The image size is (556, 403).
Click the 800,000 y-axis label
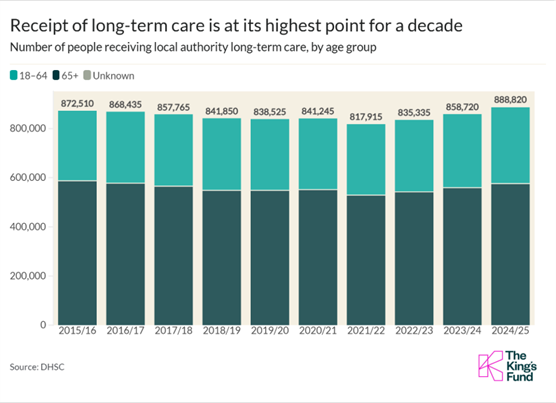(x=28, y=128)
